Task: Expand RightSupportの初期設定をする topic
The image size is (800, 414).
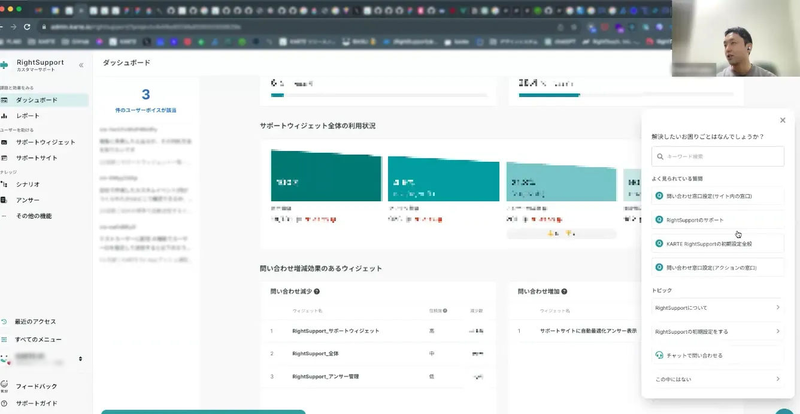Action: tap(717, 331)
